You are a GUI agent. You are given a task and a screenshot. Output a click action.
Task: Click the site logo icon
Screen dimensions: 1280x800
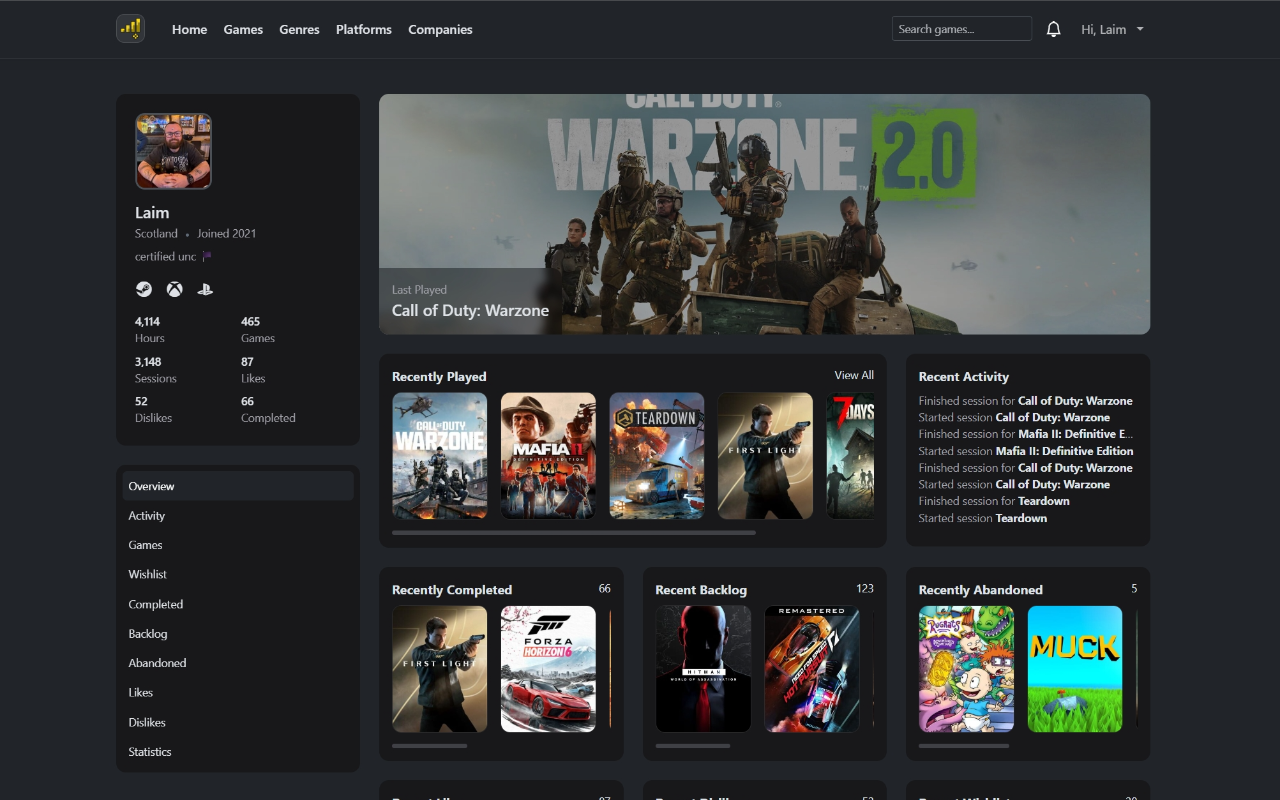130,29
